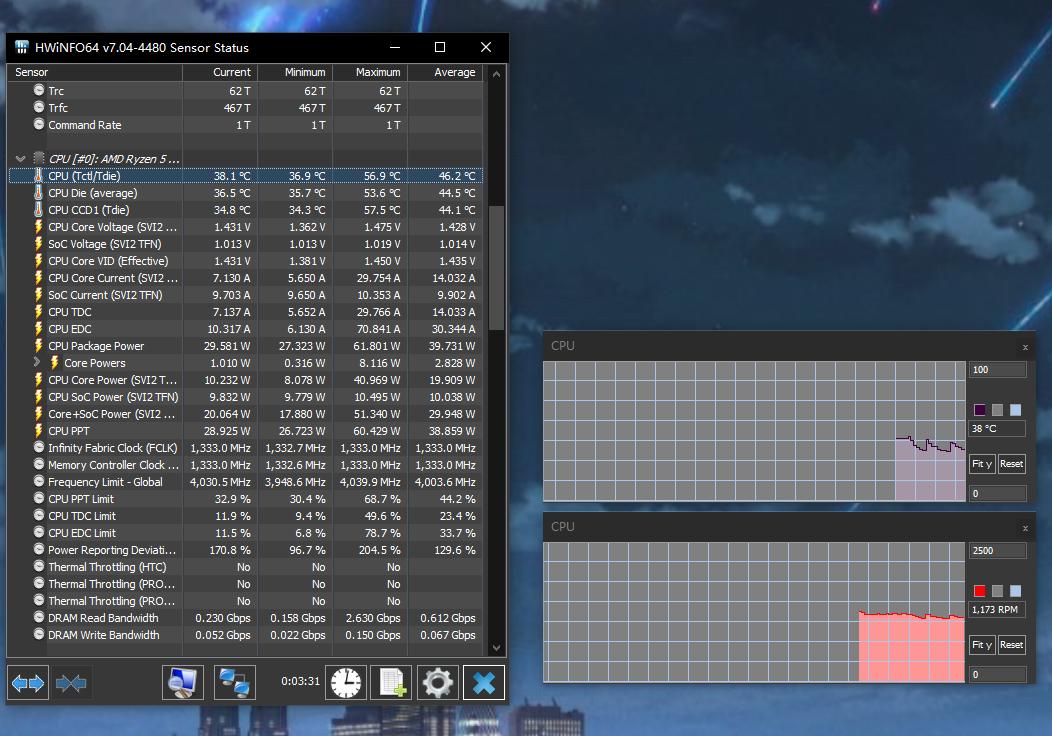Reset the elapsed timer clock icon
1052x736 pixels.
[x=346, y=683]
